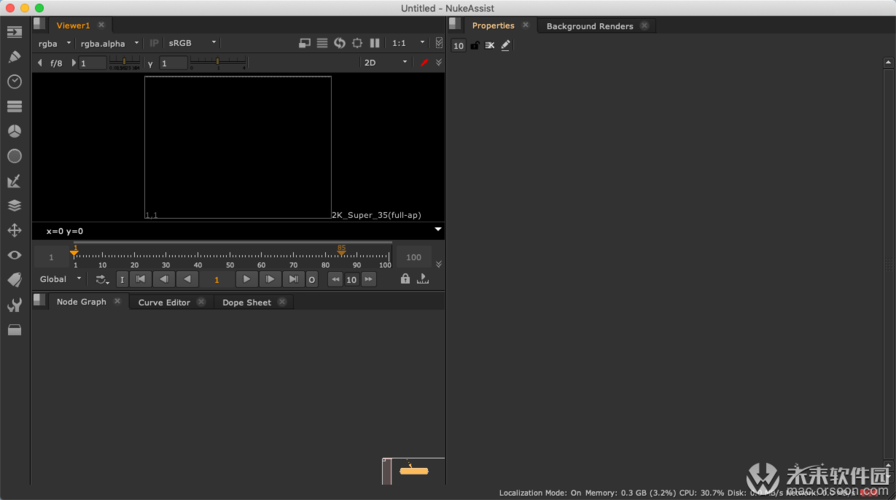Click the viewer scanlines icon
896x500 pixels.
pos(322,43)
